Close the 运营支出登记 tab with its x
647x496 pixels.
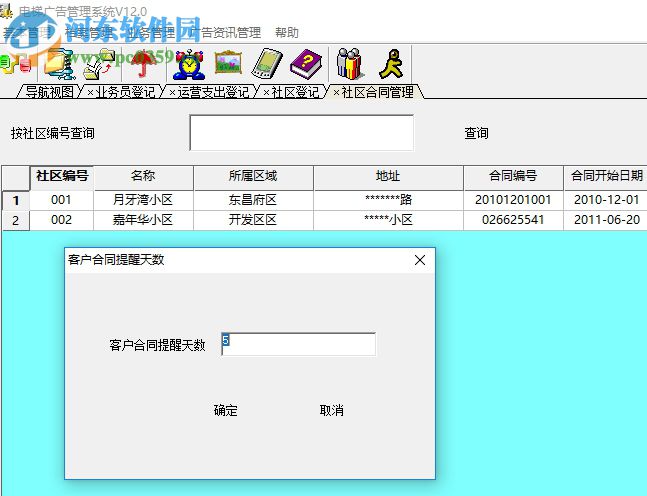172,92
